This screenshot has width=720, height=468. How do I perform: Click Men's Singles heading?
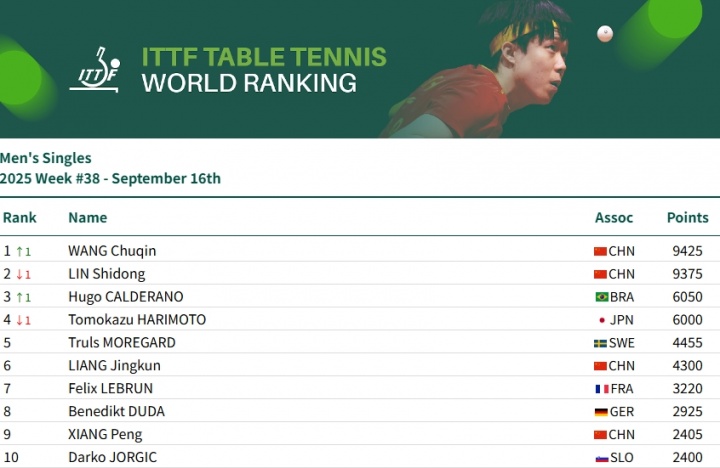[x=46, y=158]
